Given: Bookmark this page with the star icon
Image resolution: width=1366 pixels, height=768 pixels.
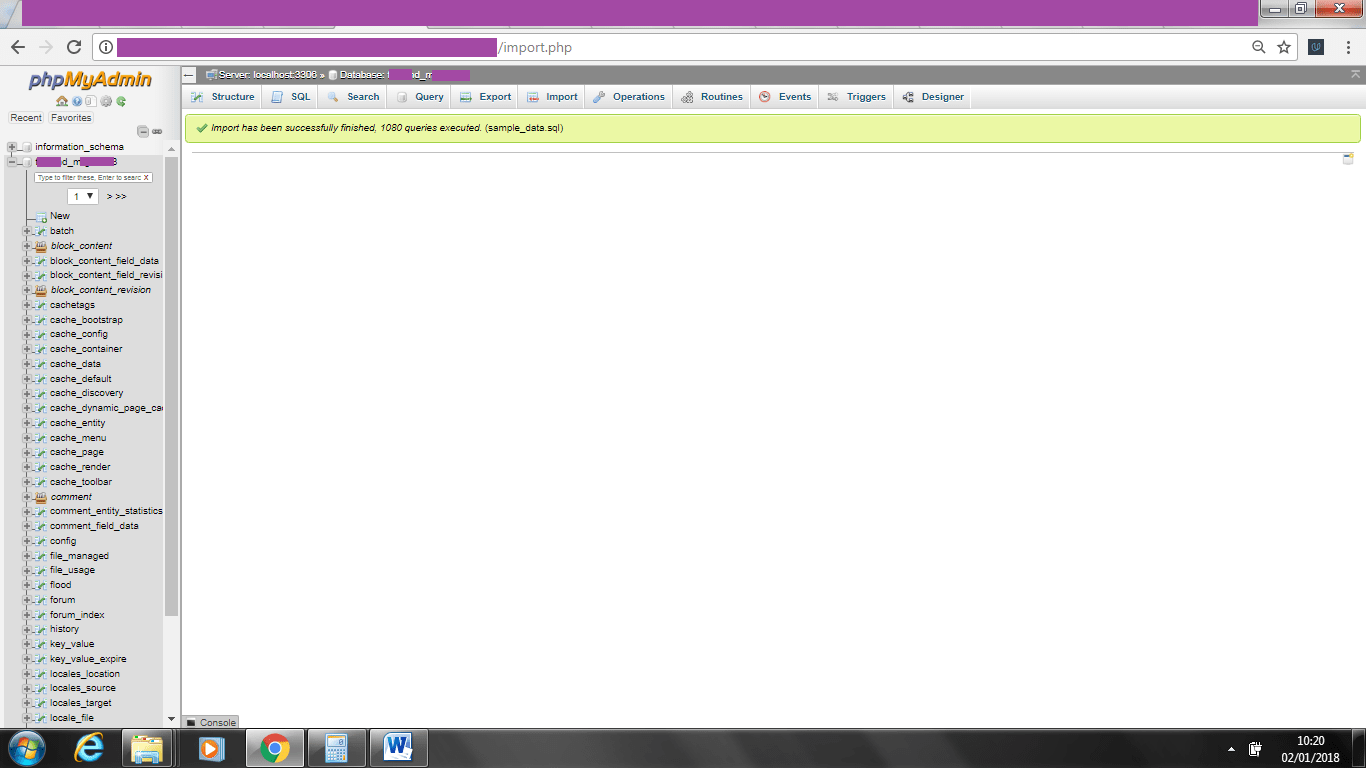Looking at the screenshot, I should coord(1284,47).
